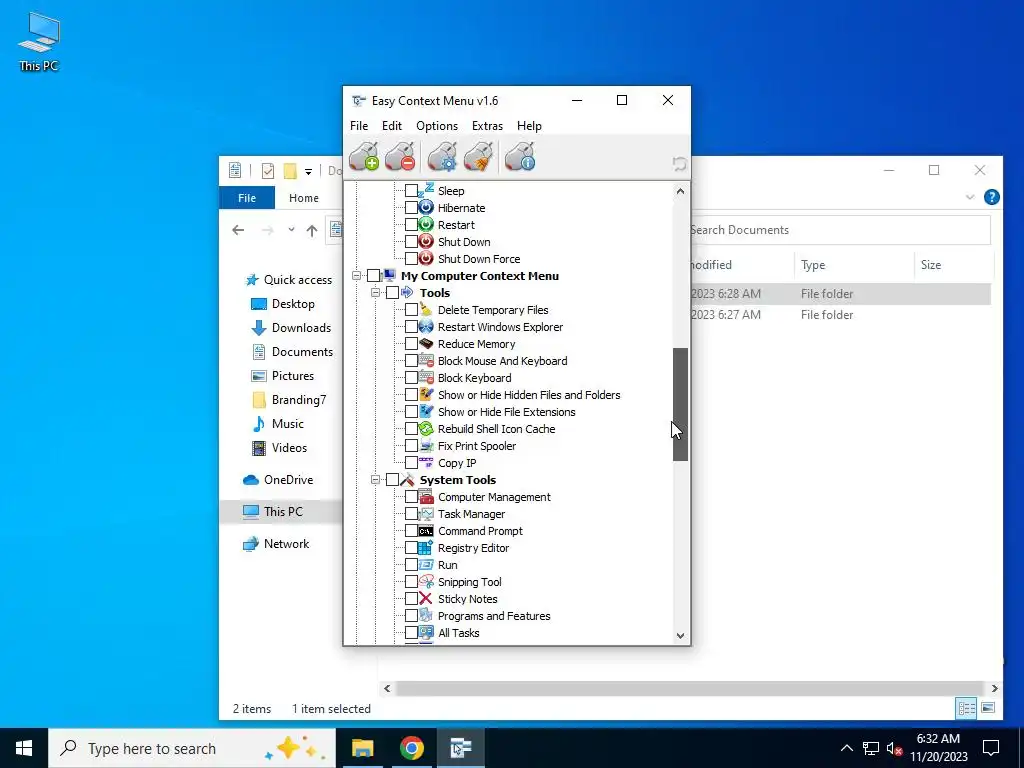Viewport: 1024px width, 768px height.
Task: Click the Computer Management toolbox icon
Action: coord(426,496)
